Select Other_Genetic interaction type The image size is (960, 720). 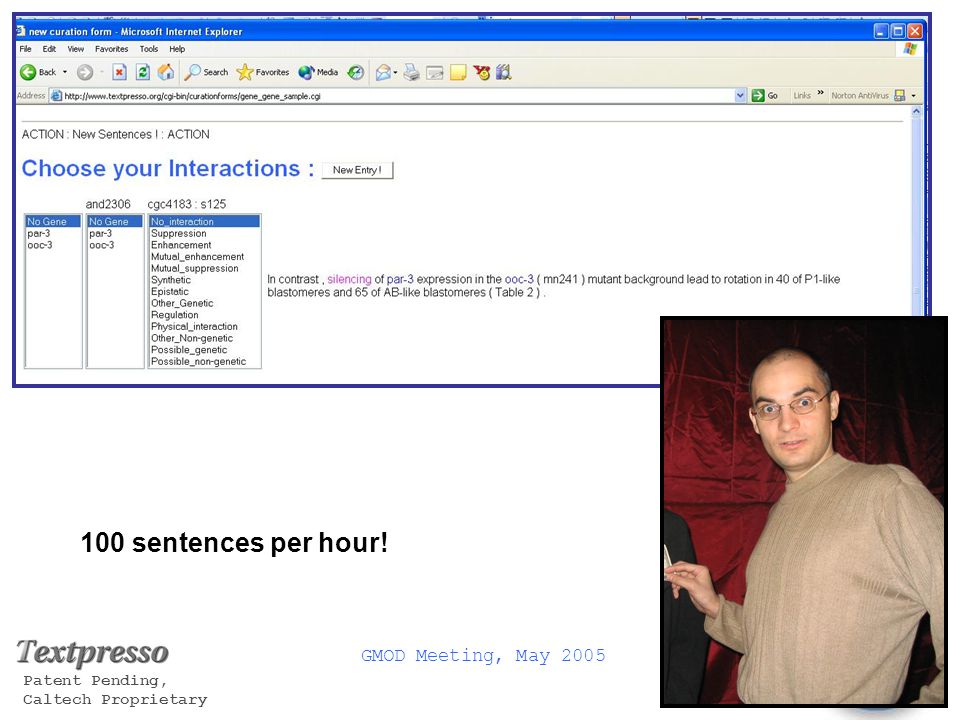[x=204, y=303]
